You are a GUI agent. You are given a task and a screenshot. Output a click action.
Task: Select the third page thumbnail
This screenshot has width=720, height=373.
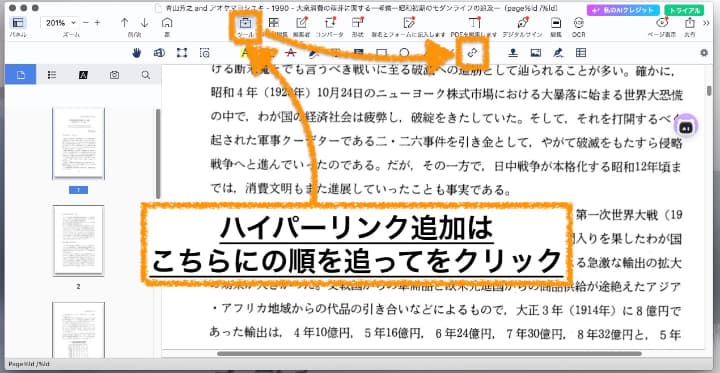[x=79, y=330]
